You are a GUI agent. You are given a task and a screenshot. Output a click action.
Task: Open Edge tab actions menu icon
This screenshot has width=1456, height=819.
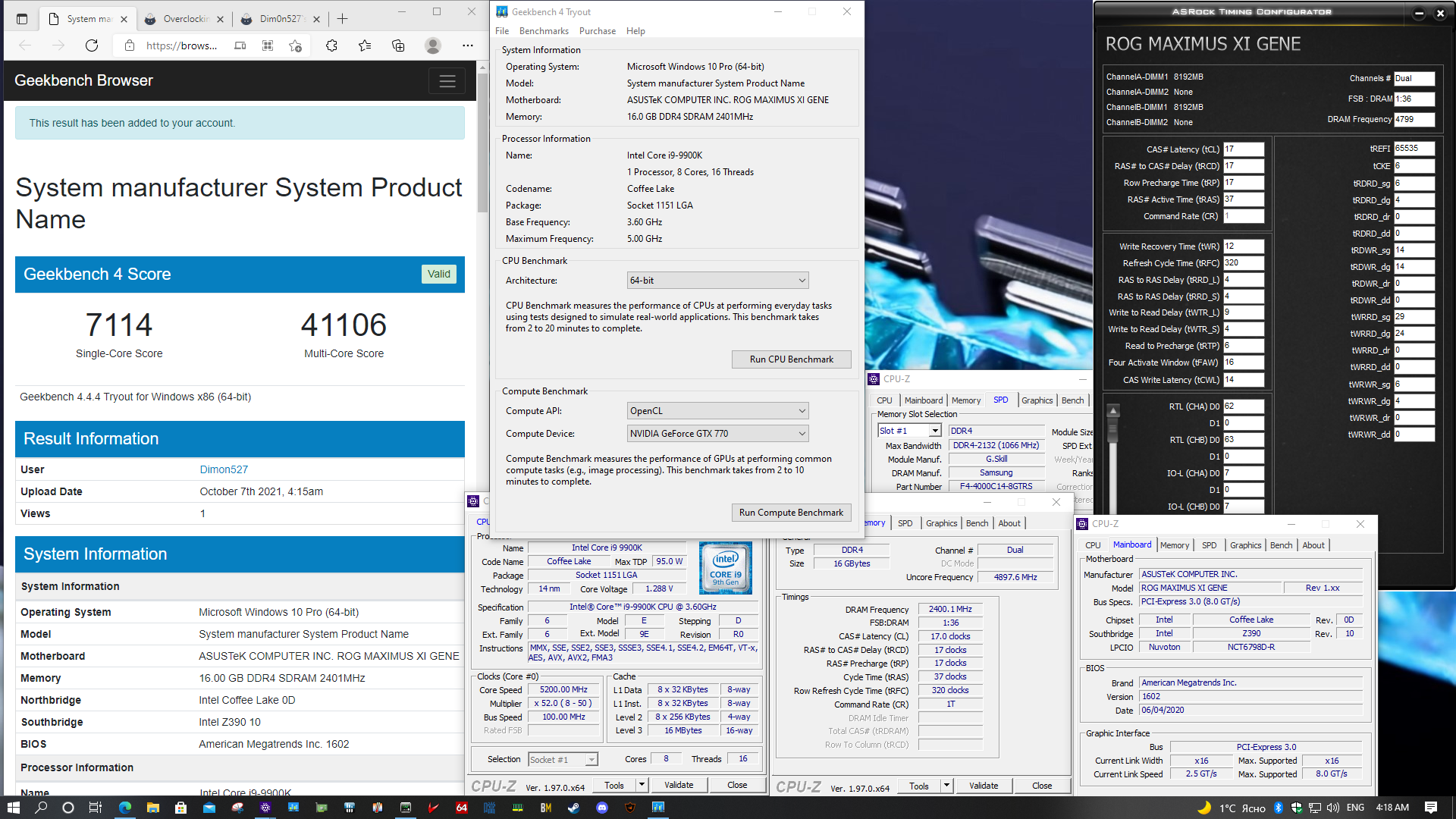tap(22, 19)
